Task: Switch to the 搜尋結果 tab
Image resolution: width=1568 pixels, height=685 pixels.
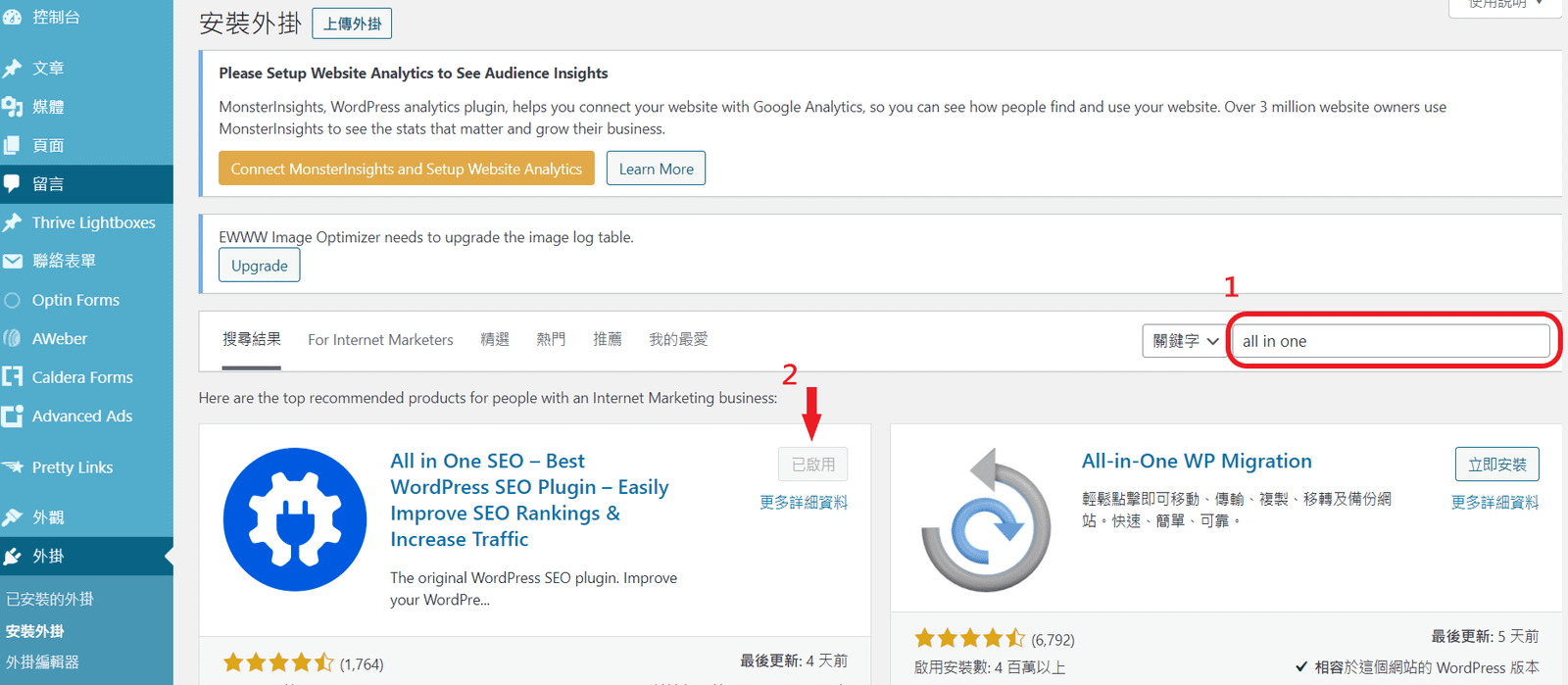Action: 252,339
